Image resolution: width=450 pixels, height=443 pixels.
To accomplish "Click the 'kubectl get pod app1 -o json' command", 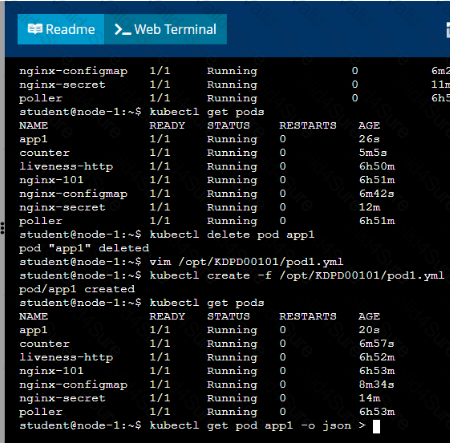I will 250,426.
